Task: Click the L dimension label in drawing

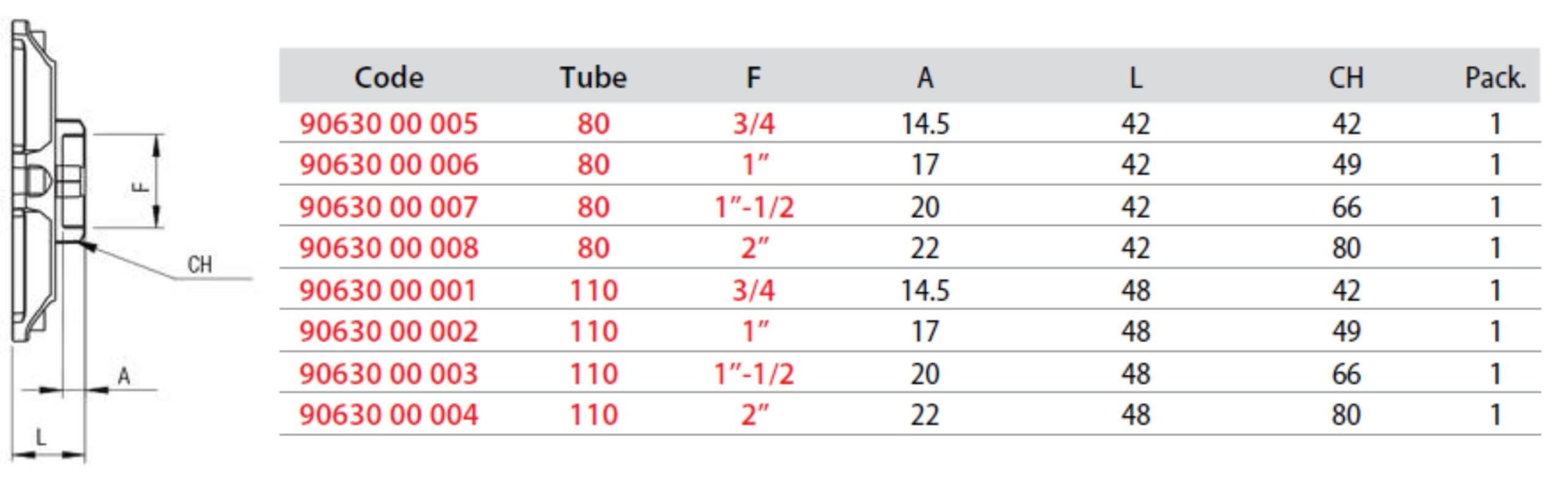Action: pyautogui.click(x=40, y=437)
